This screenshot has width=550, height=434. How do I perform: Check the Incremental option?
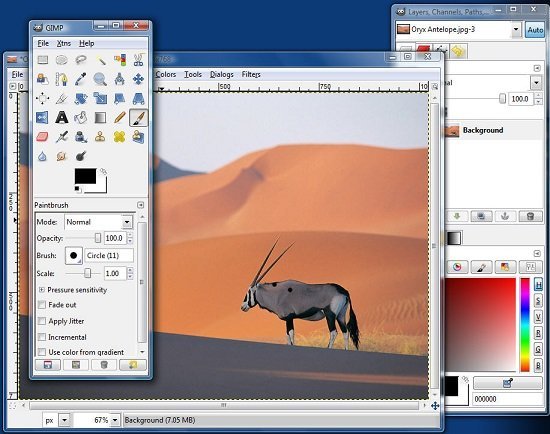(42, 337)
